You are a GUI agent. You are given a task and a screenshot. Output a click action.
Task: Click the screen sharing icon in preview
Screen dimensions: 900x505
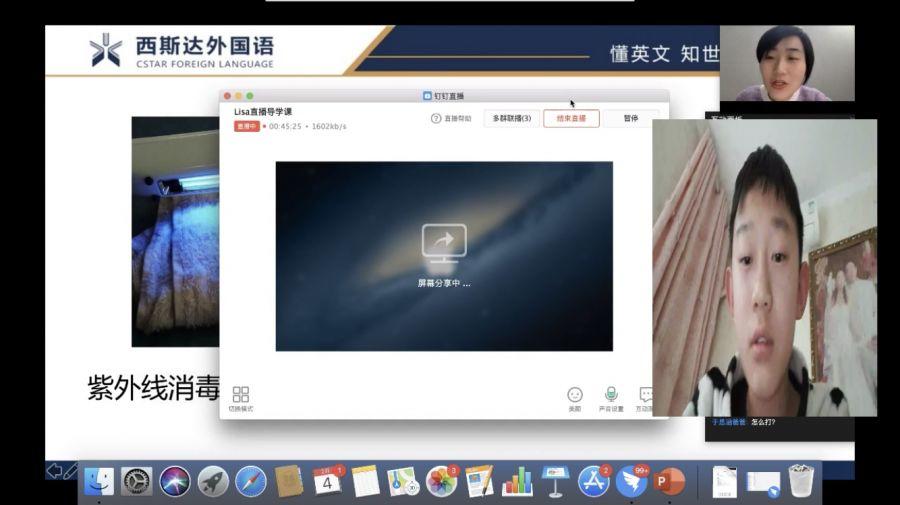[x=444, y=243]
